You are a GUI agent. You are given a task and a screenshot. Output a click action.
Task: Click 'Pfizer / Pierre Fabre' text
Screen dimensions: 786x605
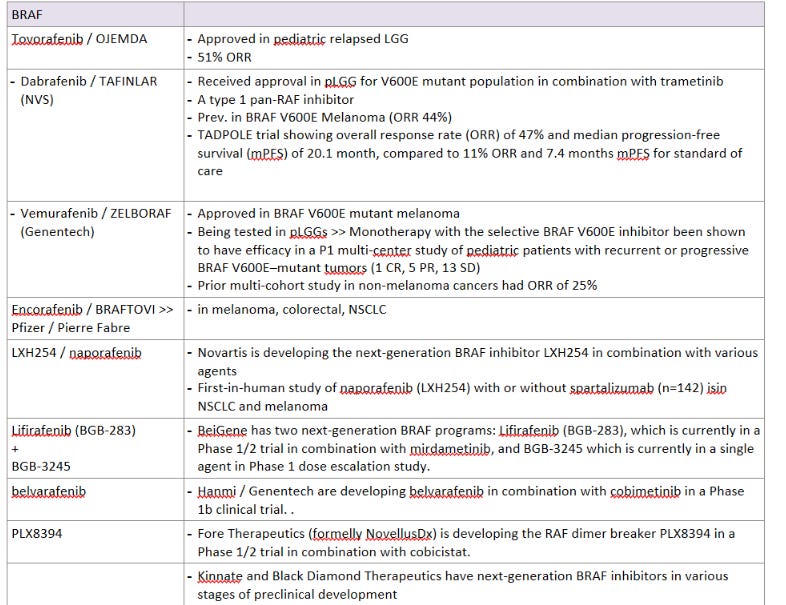coord(71,328)
